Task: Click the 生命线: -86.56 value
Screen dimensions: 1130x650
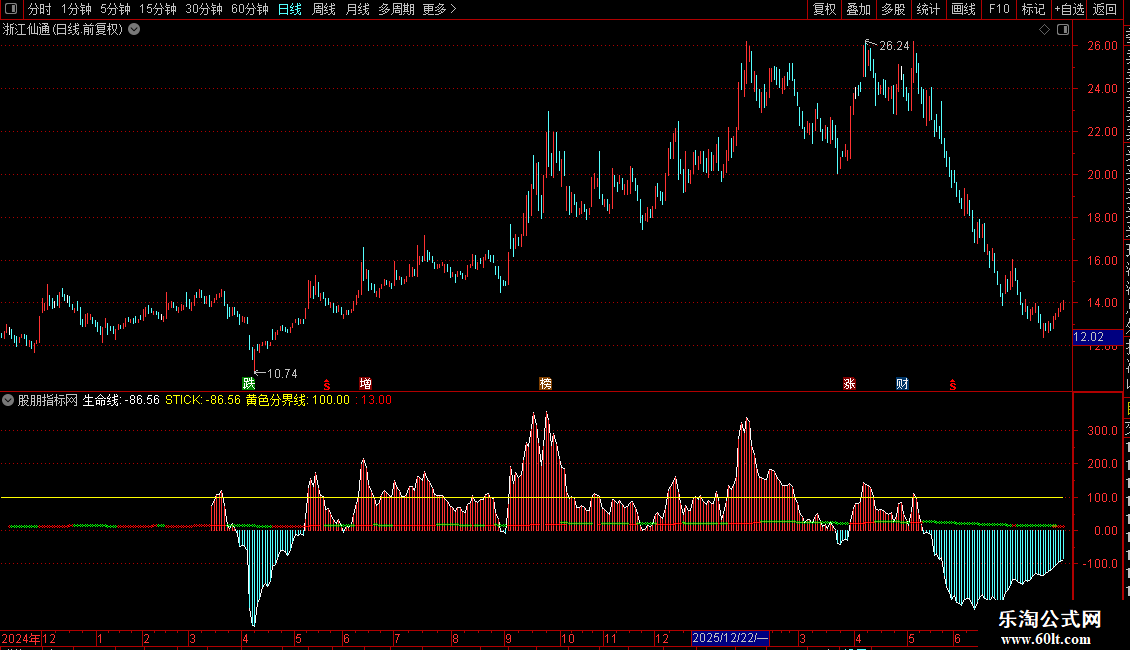Action: [x=121, y=400]
